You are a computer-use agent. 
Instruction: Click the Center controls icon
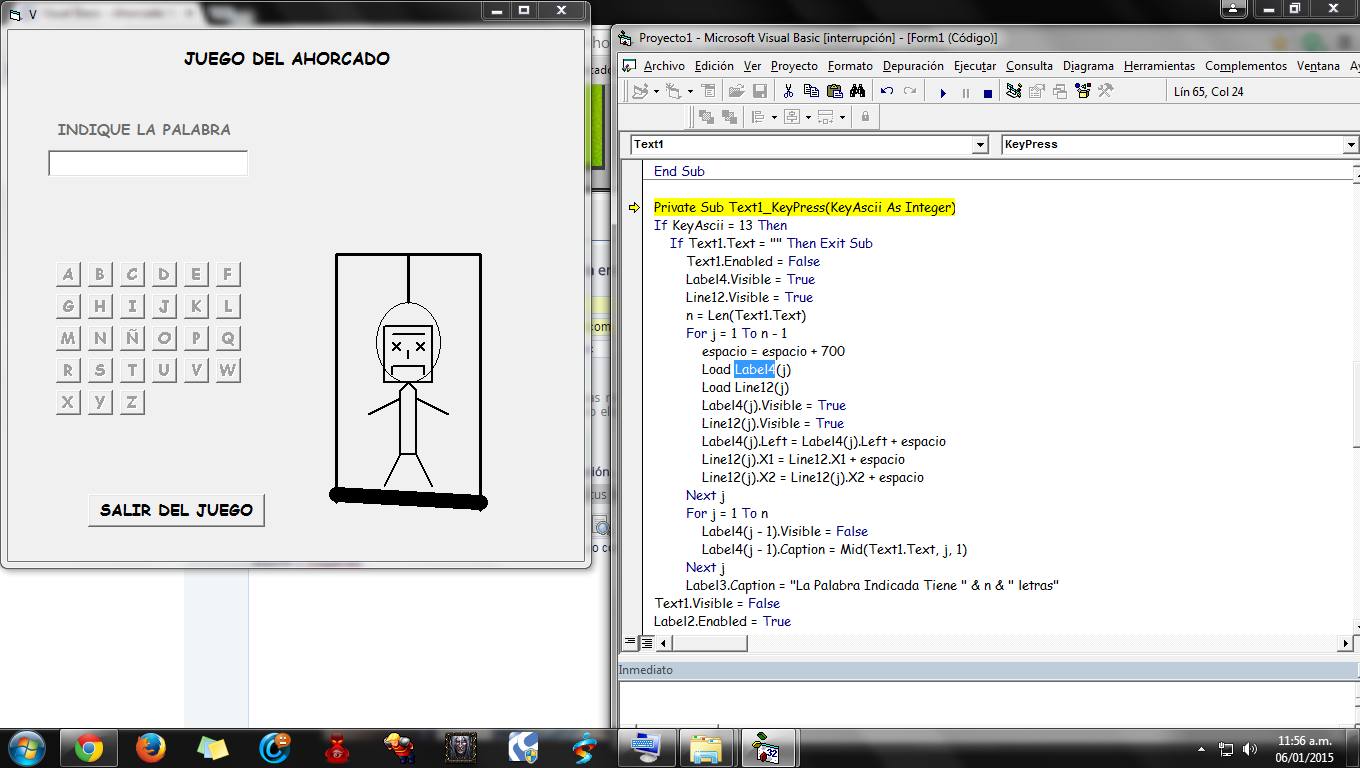click(792, 117)
